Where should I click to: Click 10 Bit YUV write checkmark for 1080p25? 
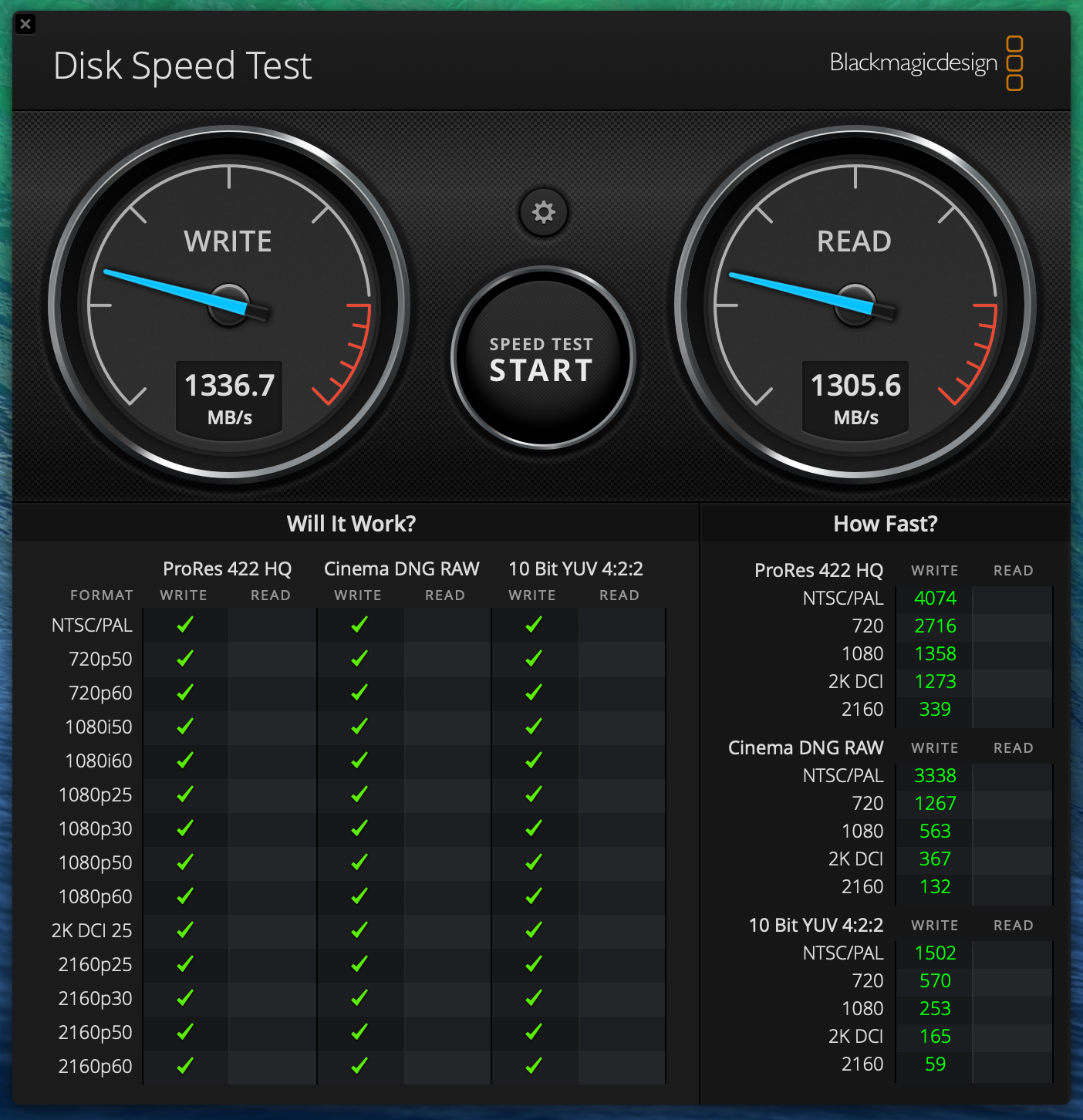[534, 794]
